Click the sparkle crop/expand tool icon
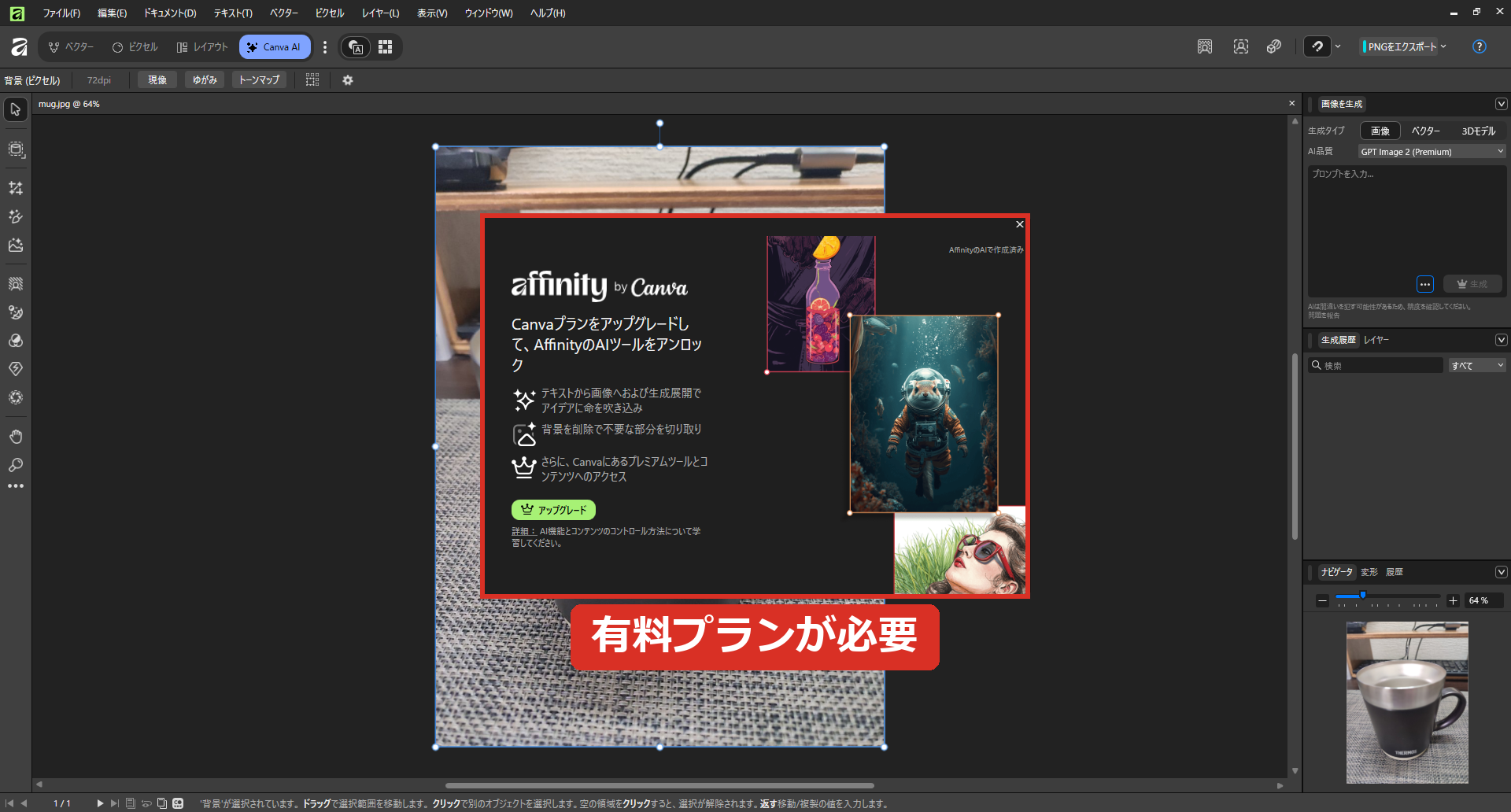The height and width of the screenshot is (812, 1511). click(x=16, y=188)
